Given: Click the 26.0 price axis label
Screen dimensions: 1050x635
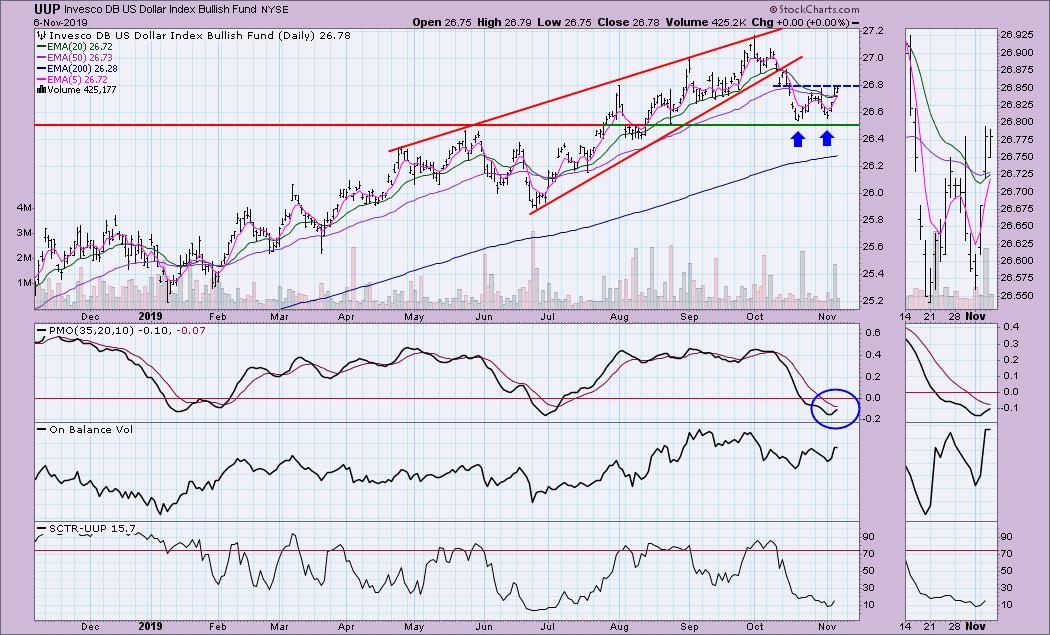Looking at the screenshot, I should tap(874, 192).
